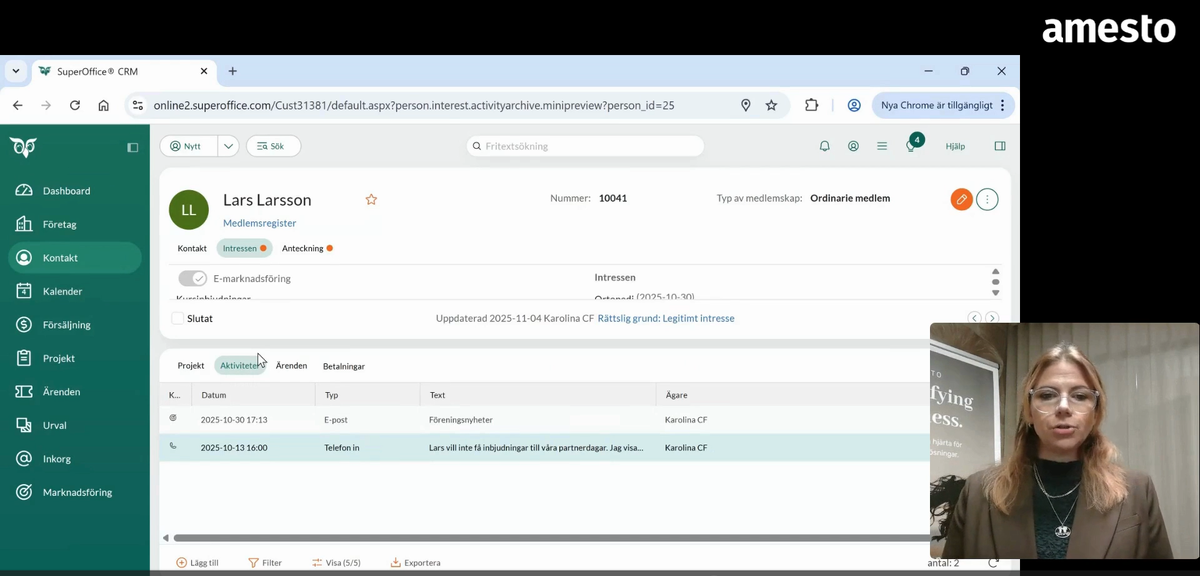Viewport: 1200px width, 576px height.
Task: Open the Rättslig grund: Legitimt intresse link
Action: click(666, 318)
